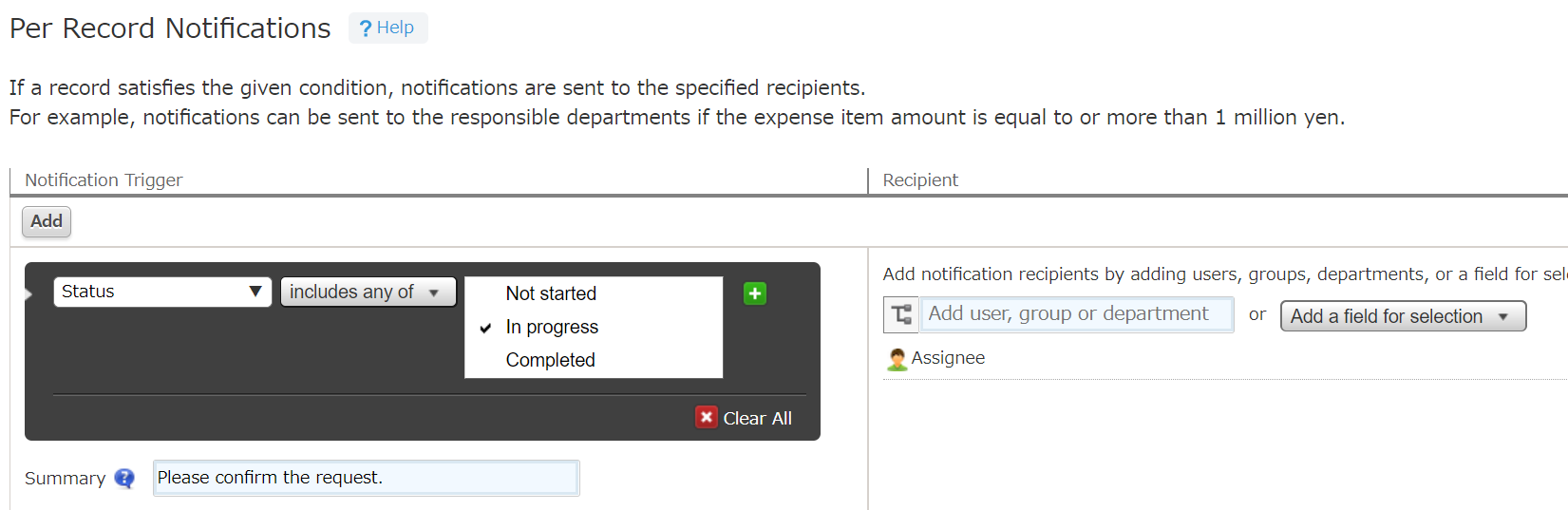Click the Summary help question mark icon
The width and height of the screenshot is (1568, 510).
tap(124, 478)
